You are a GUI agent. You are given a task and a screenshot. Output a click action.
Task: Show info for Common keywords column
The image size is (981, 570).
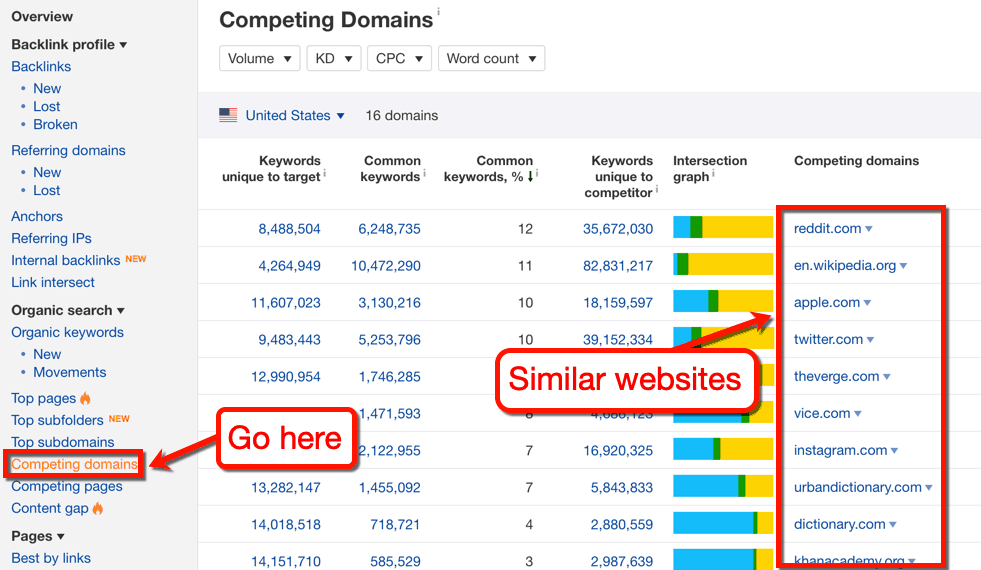[425, 173]
